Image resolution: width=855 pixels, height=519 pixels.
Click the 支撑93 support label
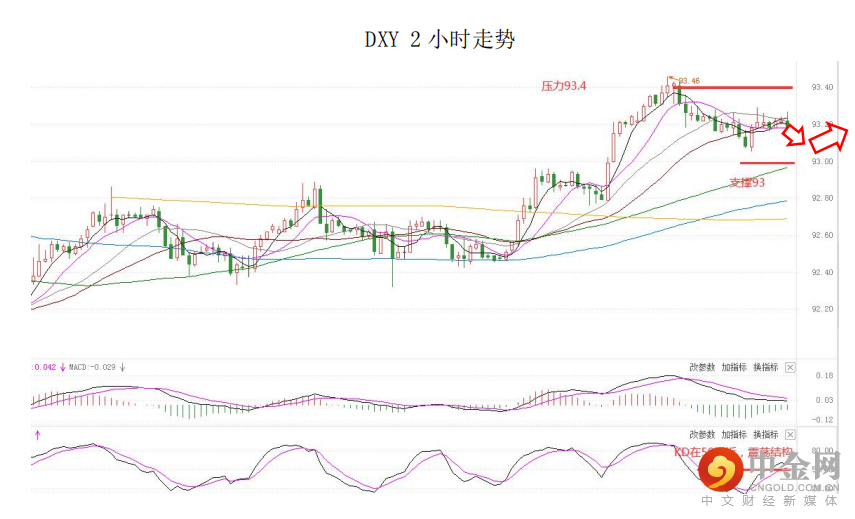(x=747, y=183)
